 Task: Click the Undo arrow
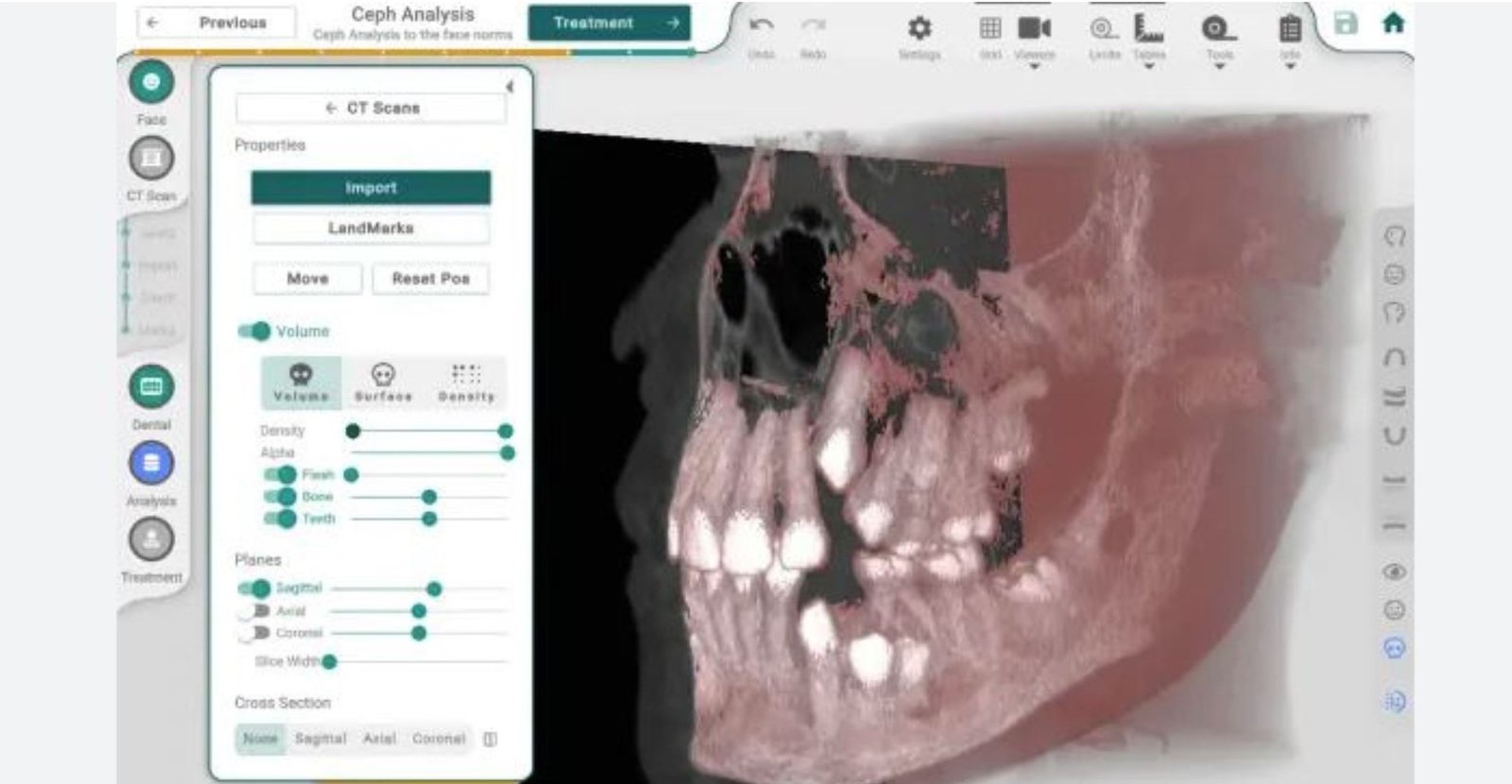click(x=761, y=26)
